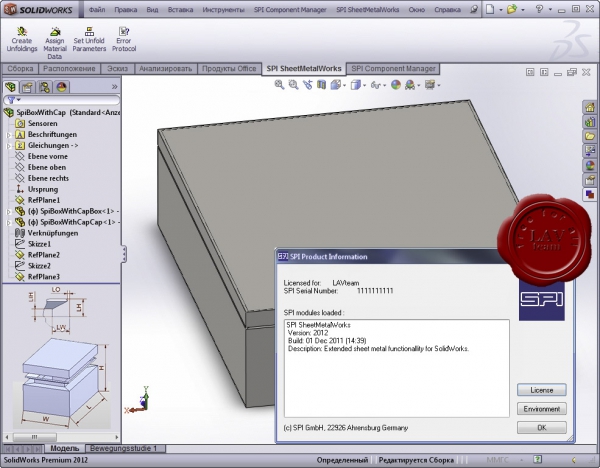Open the Инструменты menu
600x468 pixels.
pos(223,10)
